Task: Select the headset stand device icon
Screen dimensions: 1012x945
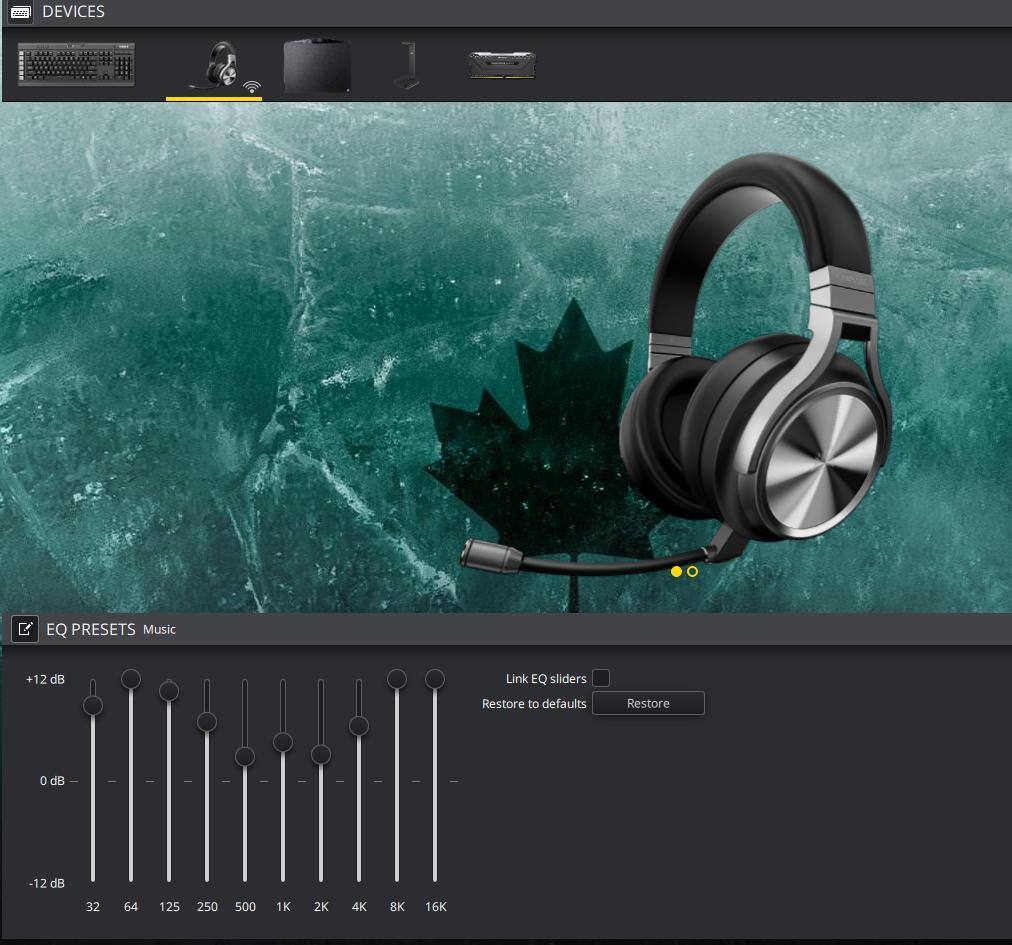Action: pos(407,66)
